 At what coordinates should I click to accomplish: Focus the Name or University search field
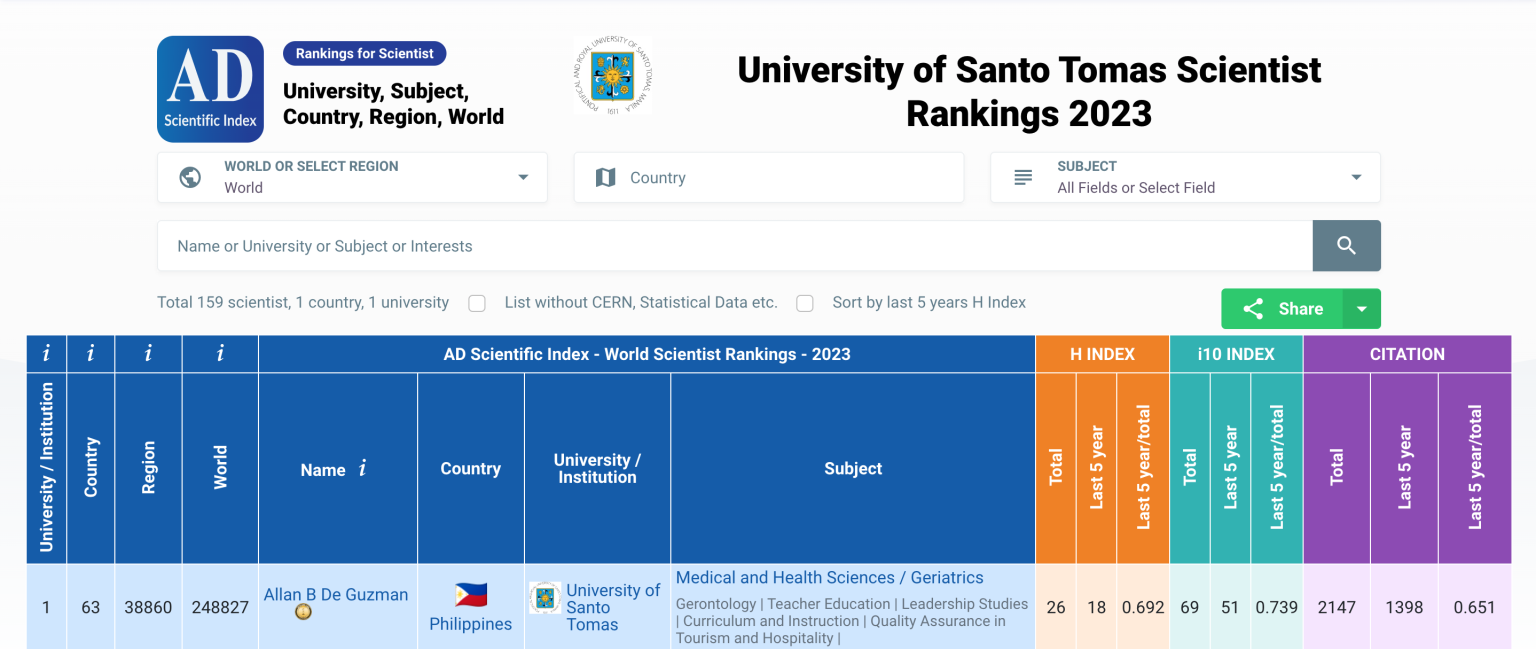point(735,246)
